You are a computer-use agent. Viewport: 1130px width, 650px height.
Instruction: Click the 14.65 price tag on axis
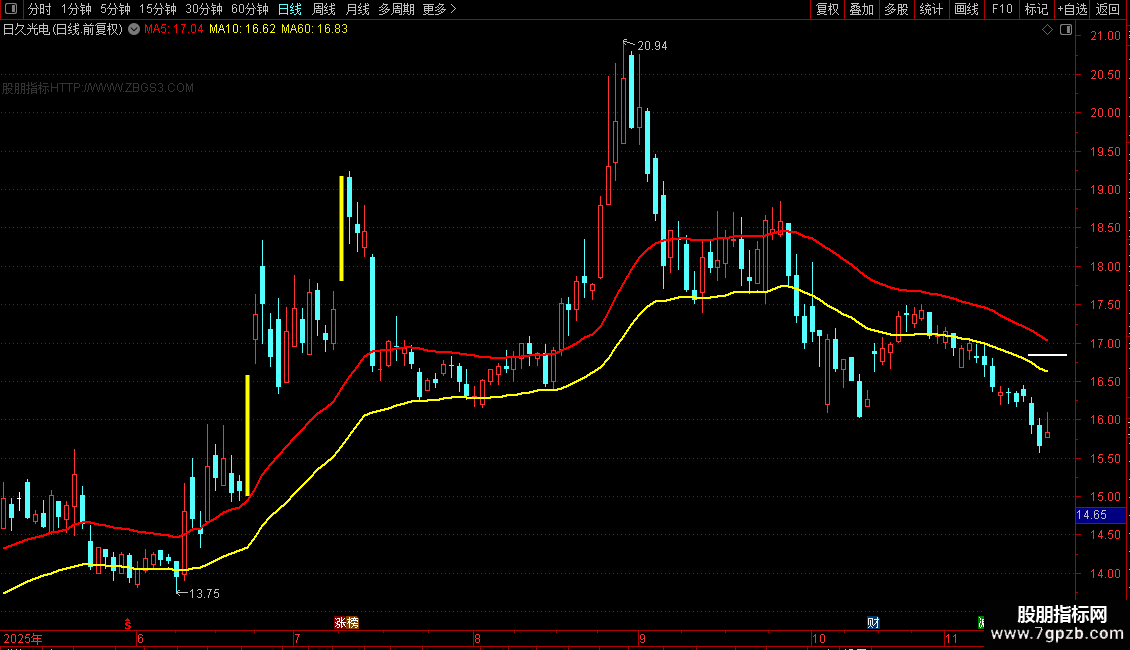pos(1100,515)
